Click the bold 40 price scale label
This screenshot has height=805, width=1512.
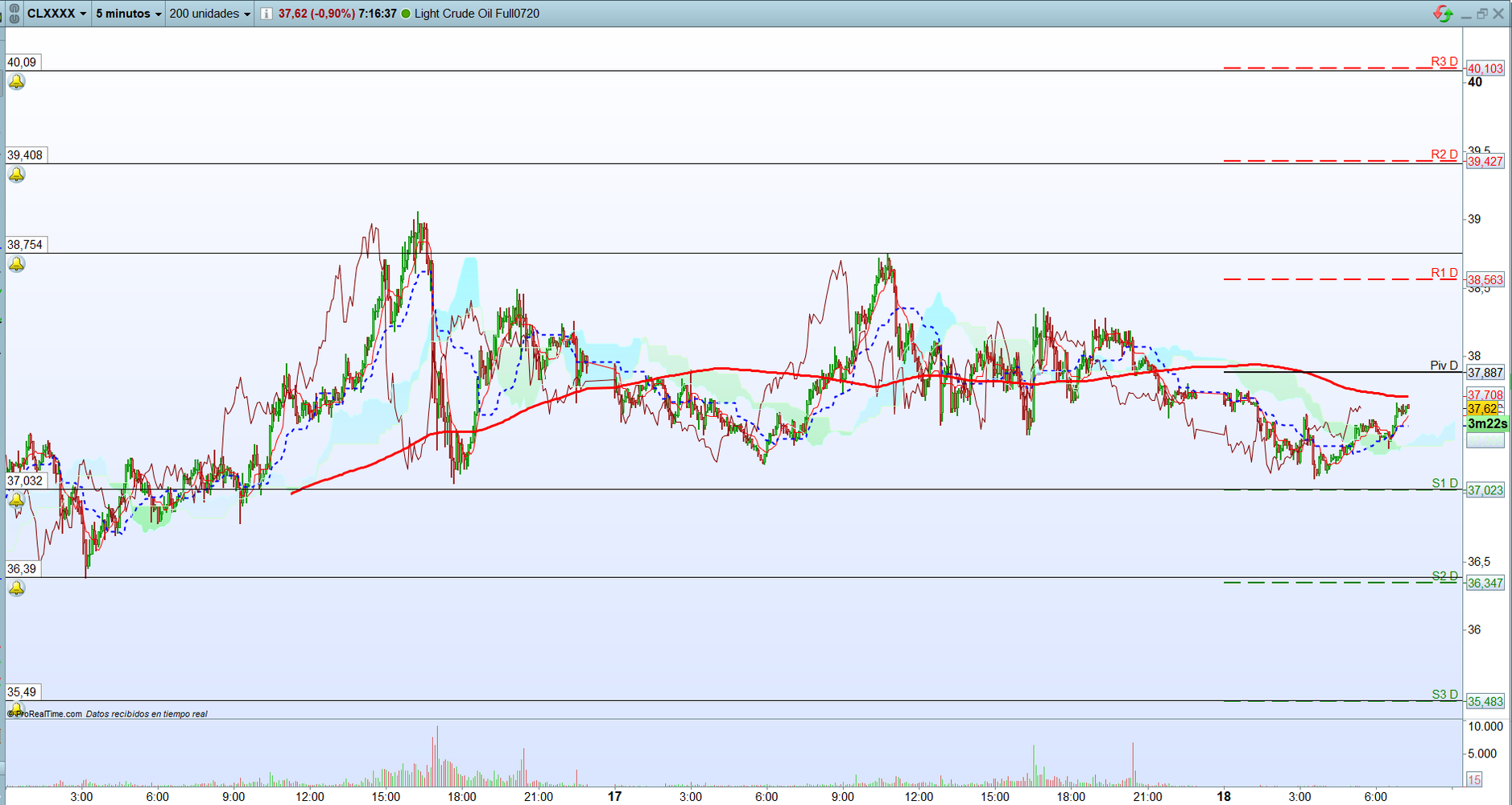[x=1475, y=82]
